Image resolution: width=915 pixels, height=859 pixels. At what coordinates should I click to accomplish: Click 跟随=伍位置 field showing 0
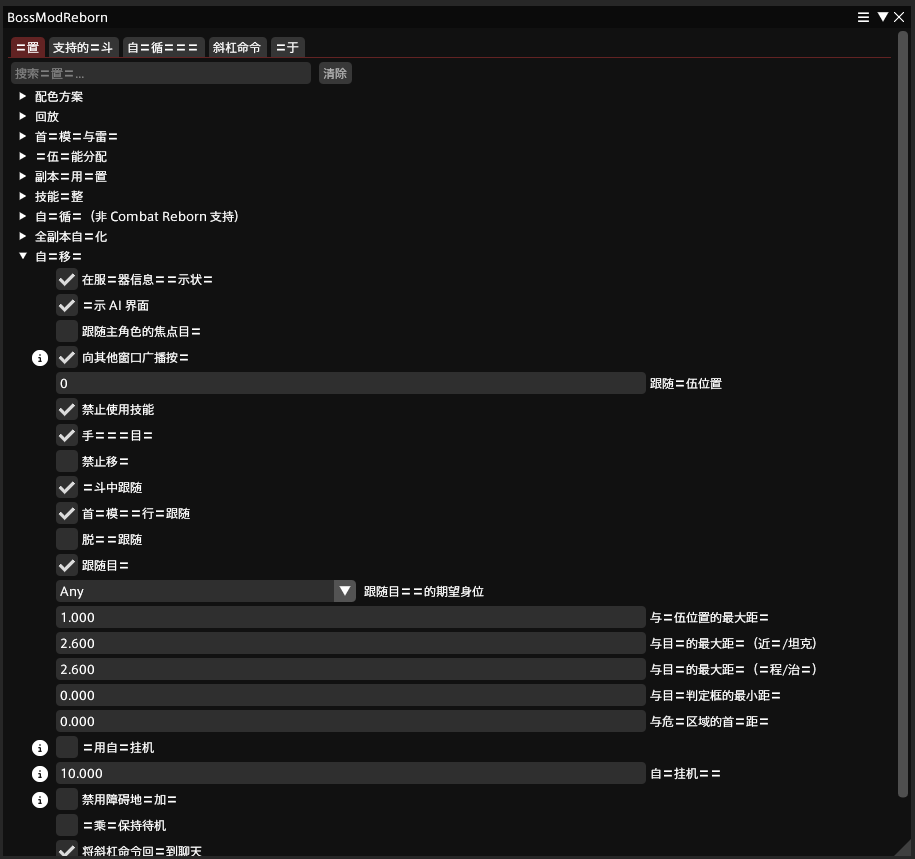(351, 383)
